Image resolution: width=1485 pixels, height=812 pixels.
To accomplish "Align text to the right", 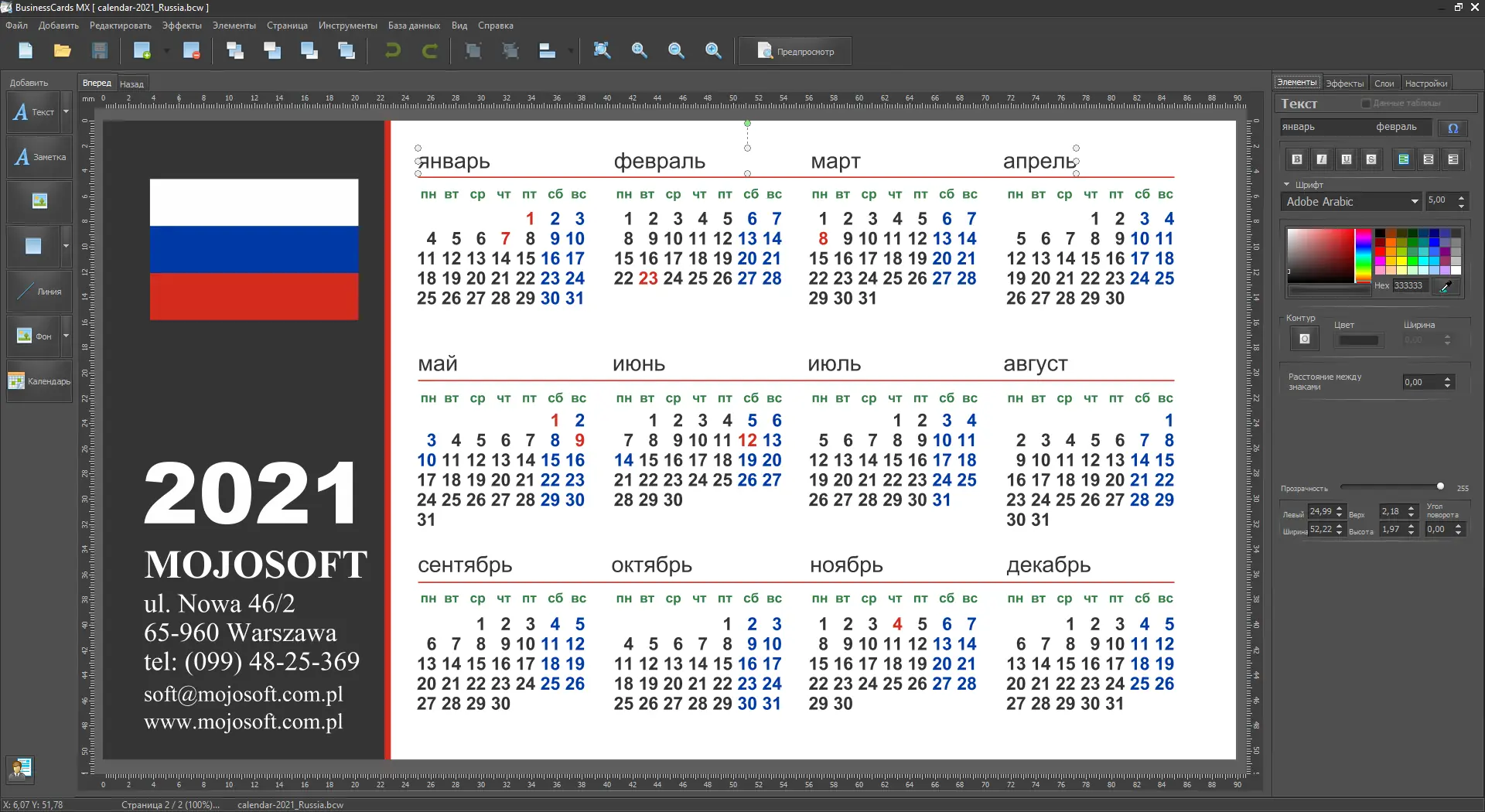I will pos(1453,159).
